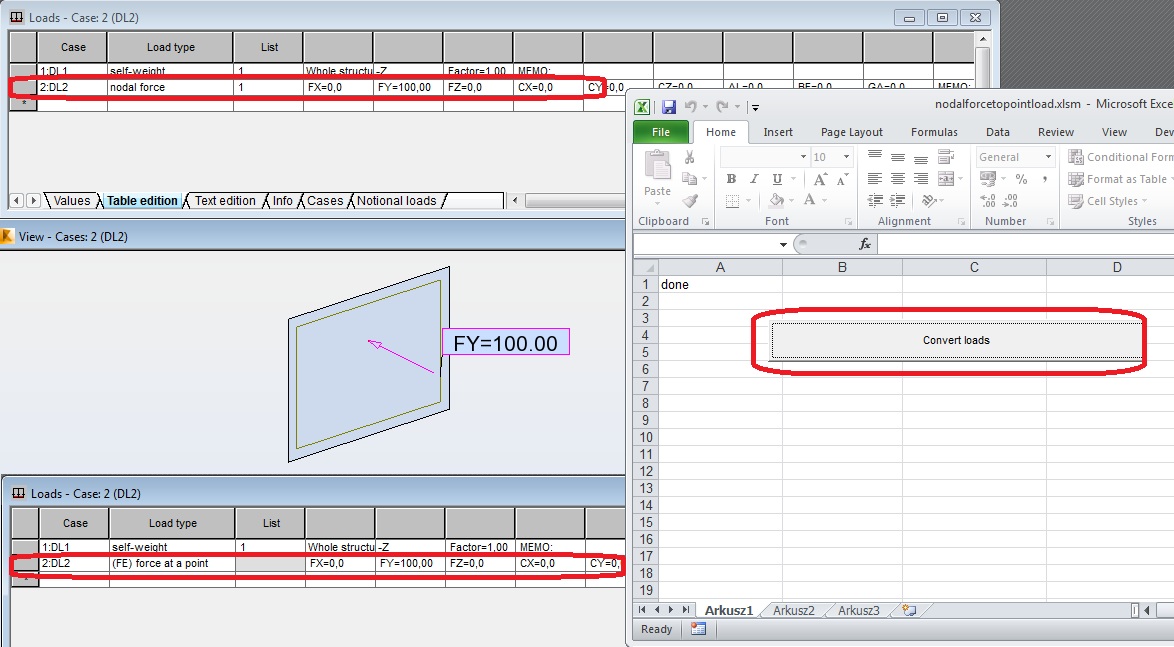The image size is (1174, 647).
Task: Toggle Underline formatting
Action: point(776,177)
